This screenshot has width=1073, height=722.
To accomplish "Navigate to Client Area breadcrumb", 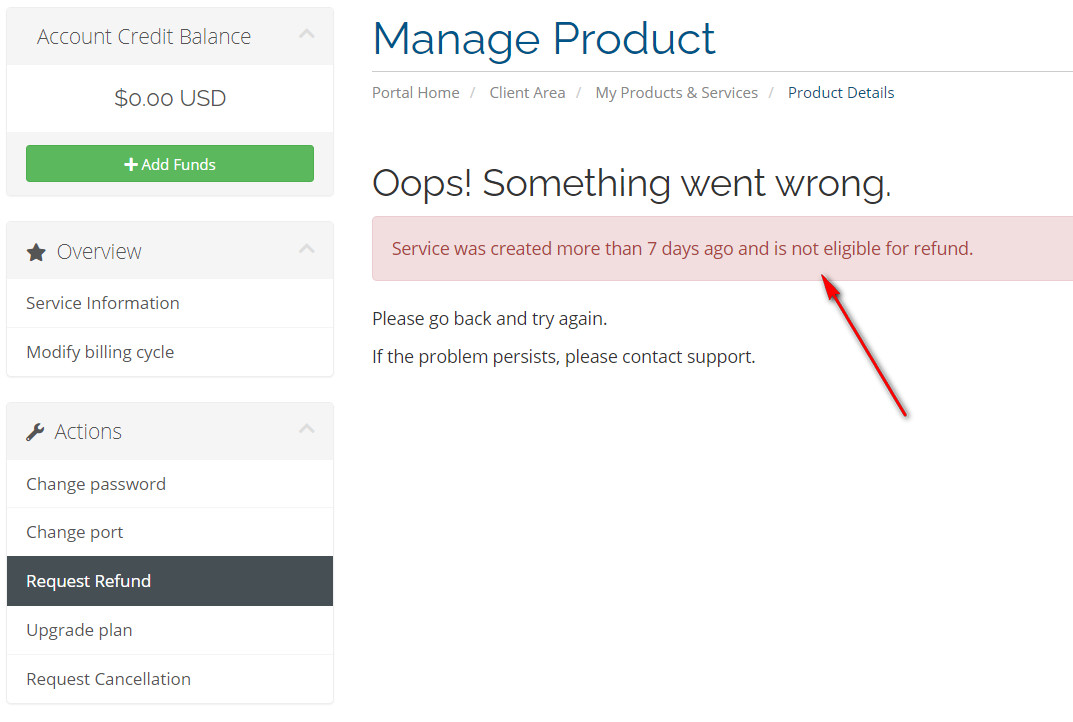I will (x=527, y=93).
